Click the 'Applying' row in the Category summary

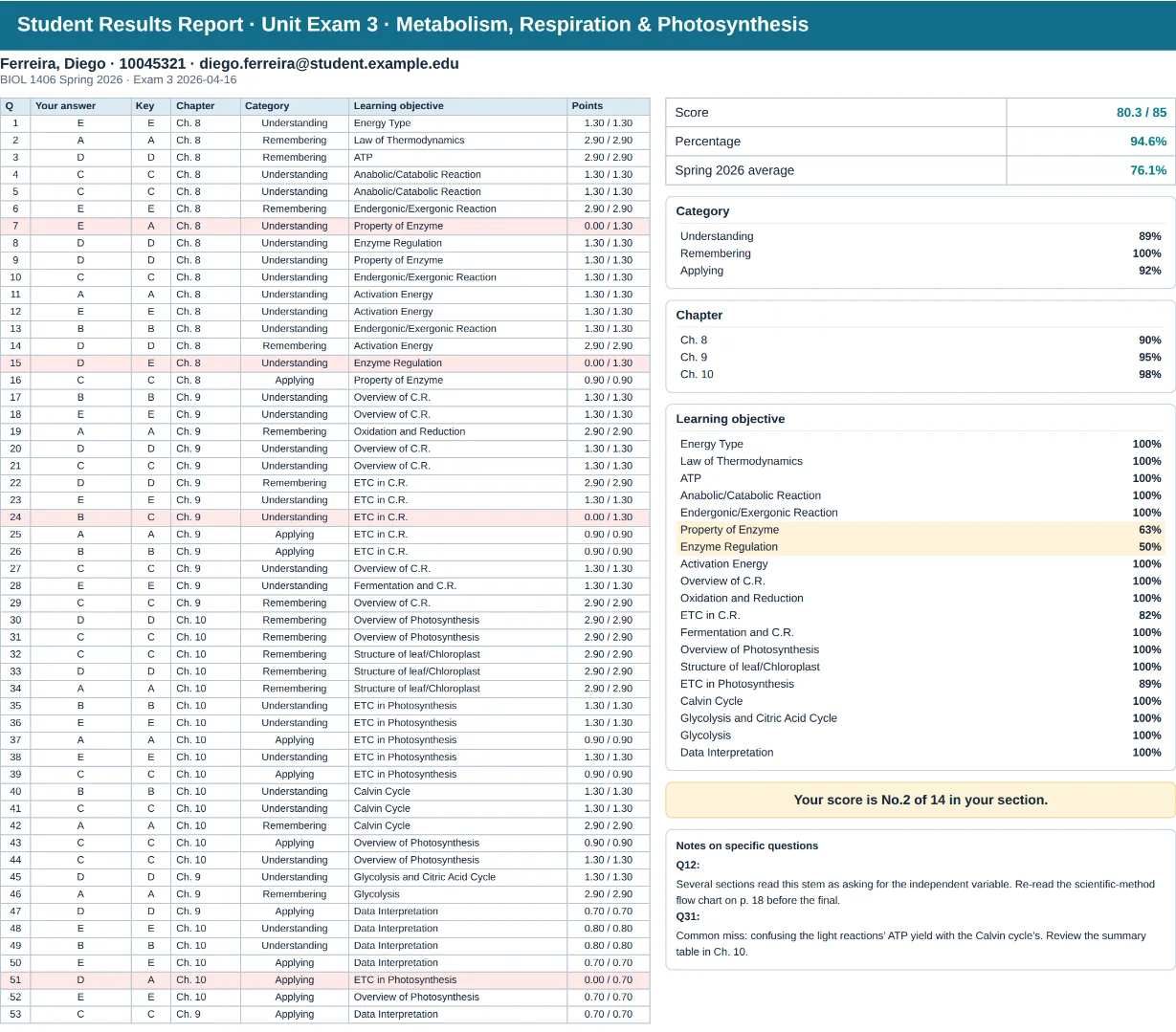click(921, 271)
